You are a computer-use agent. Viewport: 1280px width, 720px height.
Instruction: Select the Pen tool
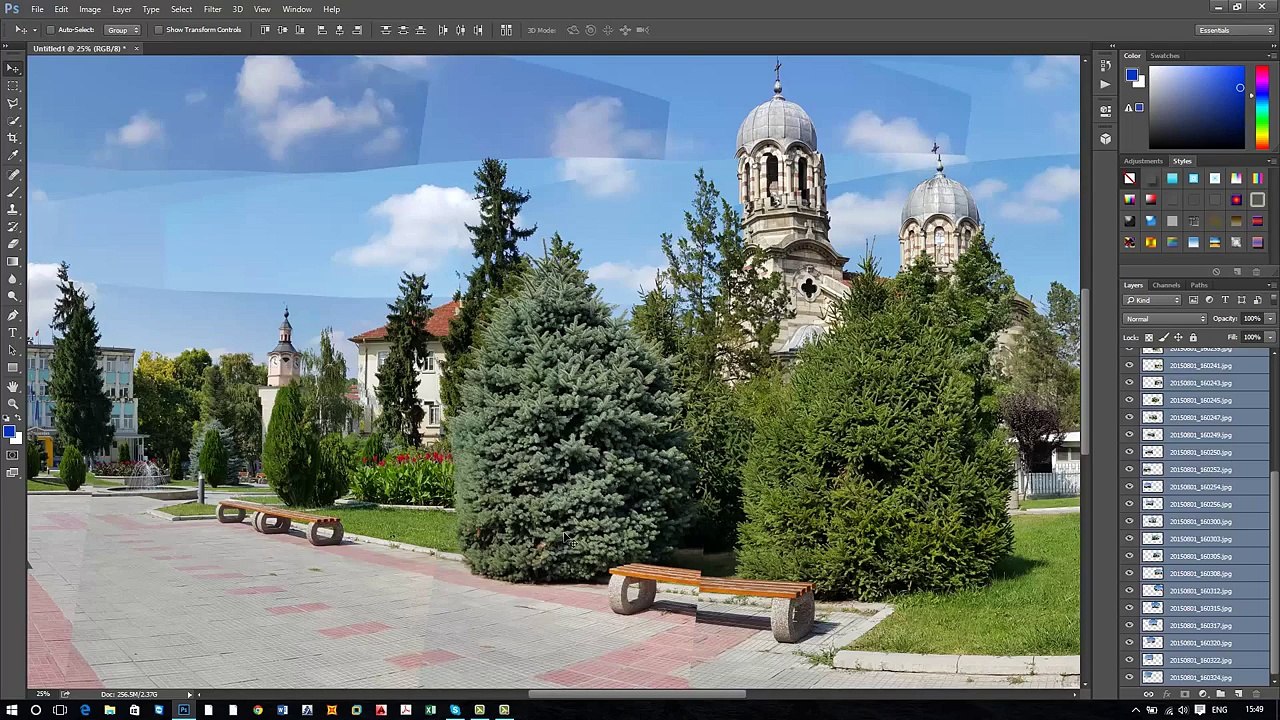pyautogui.click(x=13, y=315)
